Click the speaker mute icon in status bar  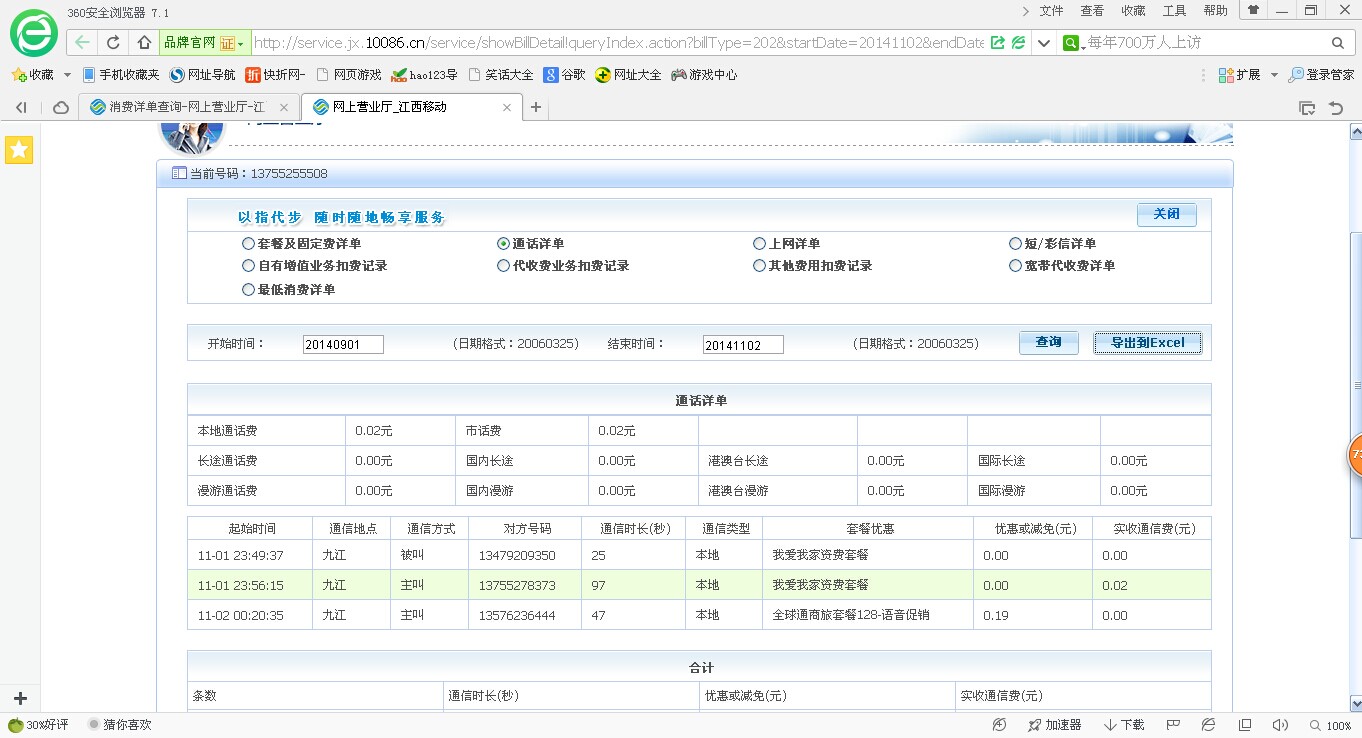tap(1280, 725)
